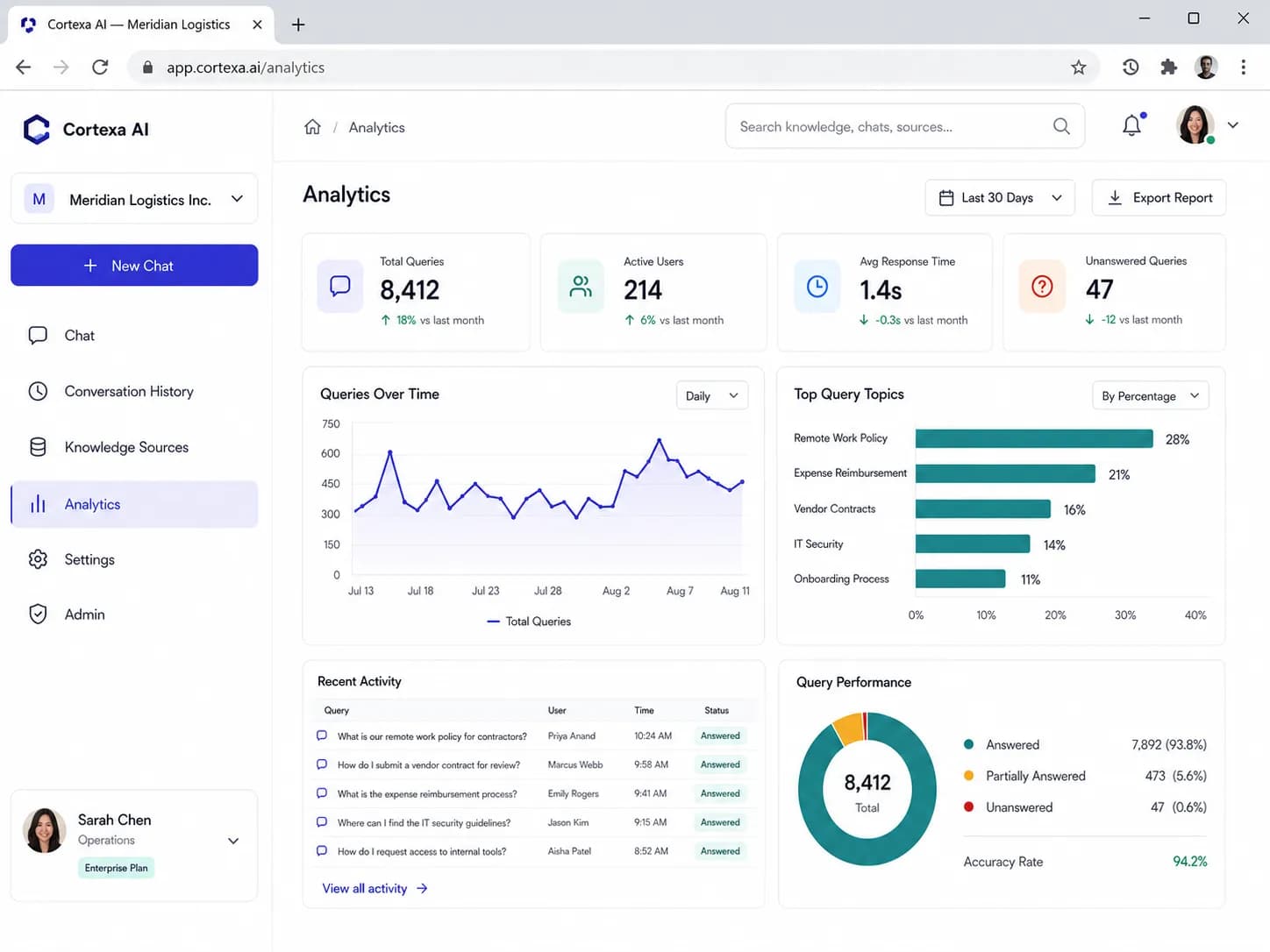This screenshot has height=952, width=1270.
Task: Open Chat in the sidebar
Action: click(134, 336)
